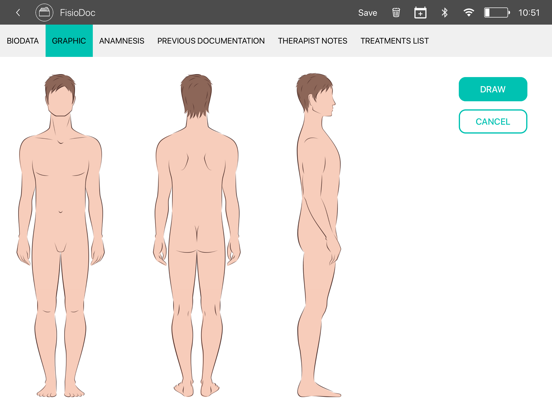Click the 10:51 clock display
The width and height of the screenshot is (552, 414).
tap(529, 13)
